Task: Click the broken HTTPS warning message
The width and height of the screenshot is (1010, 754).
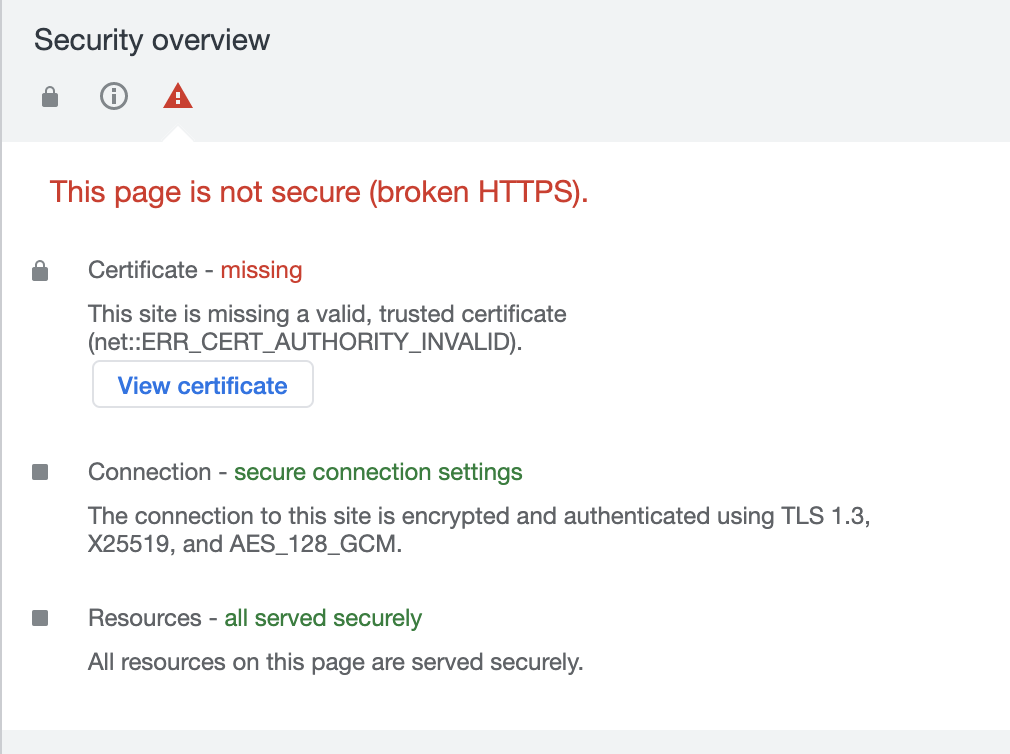Action: coord(319,192)
